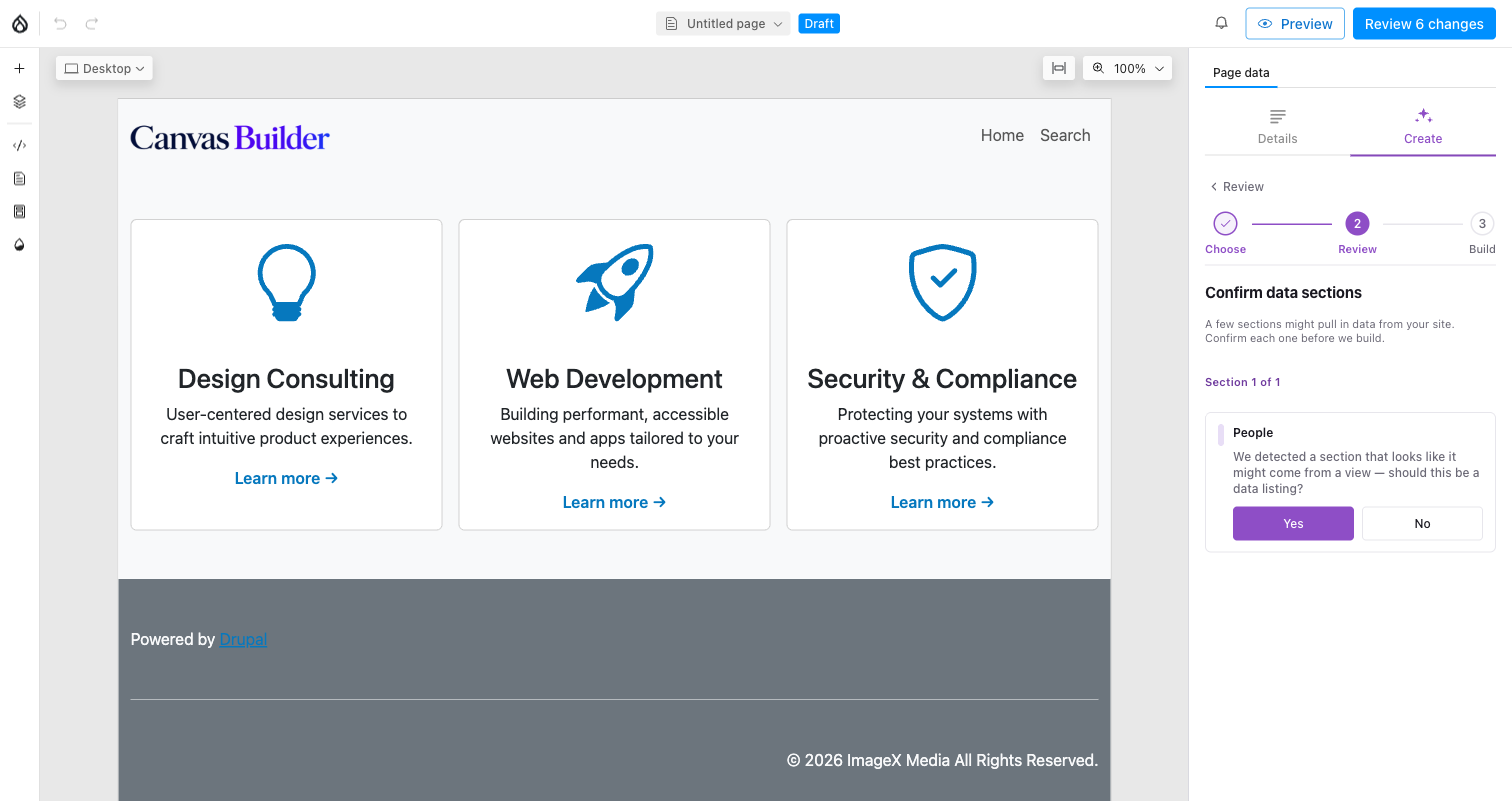Click the Search menu link on canvas
The width and height of the screenshot is (1512, 801).
click(1065, 135)
